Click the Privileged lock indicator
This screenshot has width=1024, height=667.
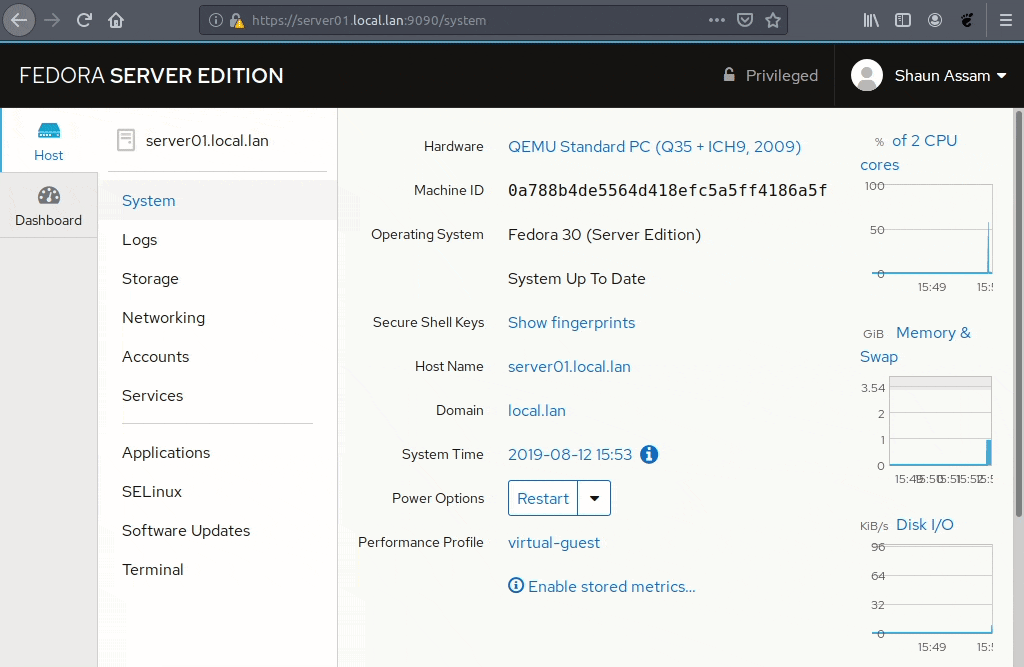tap(770, 75)
